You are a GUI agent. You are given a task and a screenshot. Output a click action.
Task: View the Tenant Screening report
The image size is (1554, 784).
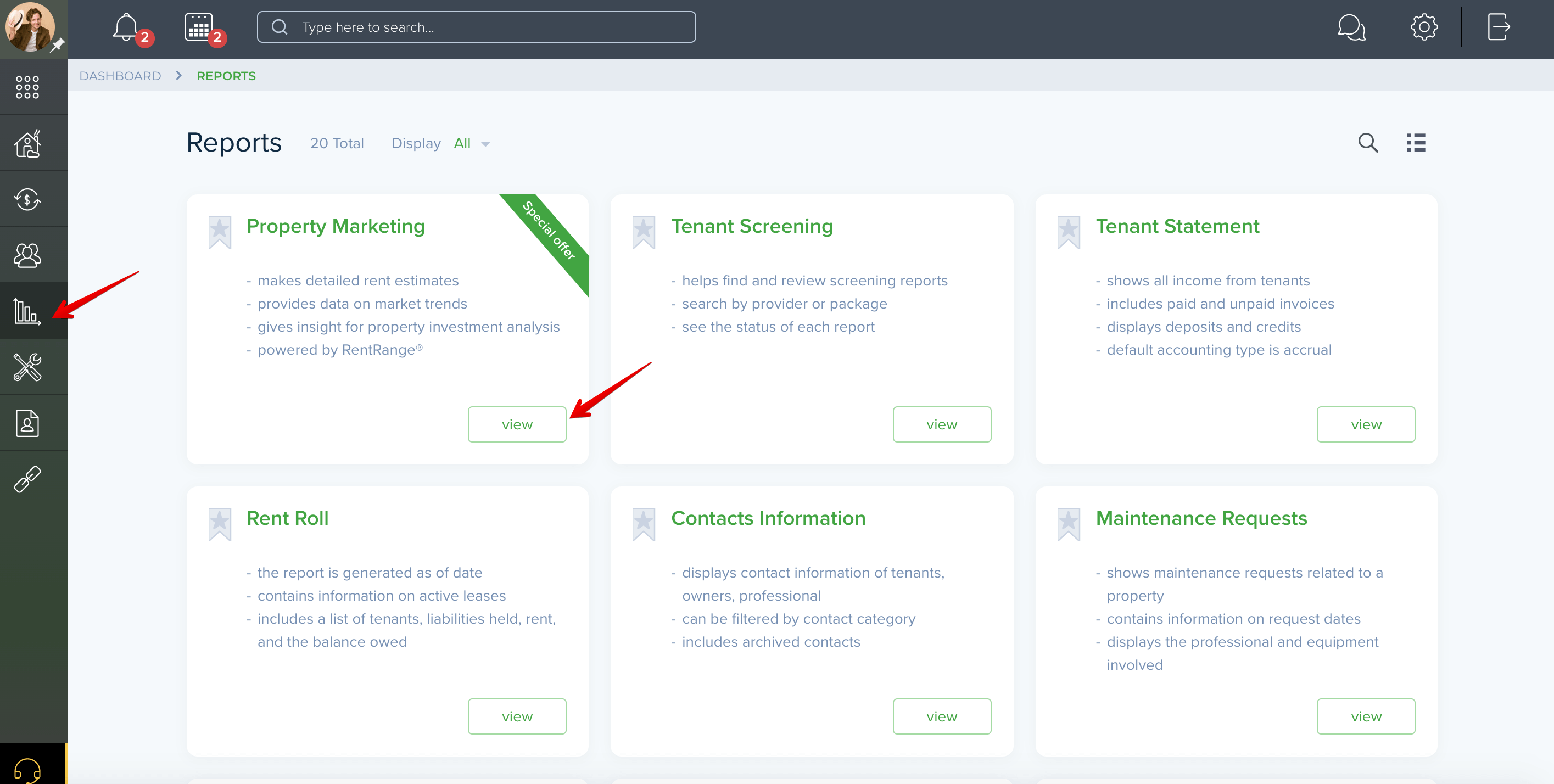(x=942, y=424)
